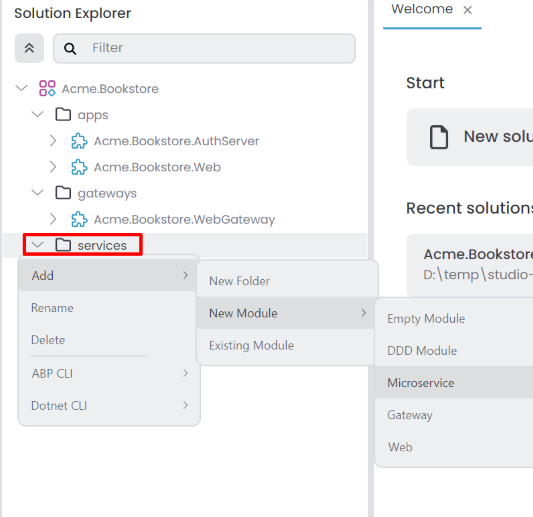Click the WebGateway module puzzle icon
The height and width of the screenshot is (517, 533).
(79, 219)
